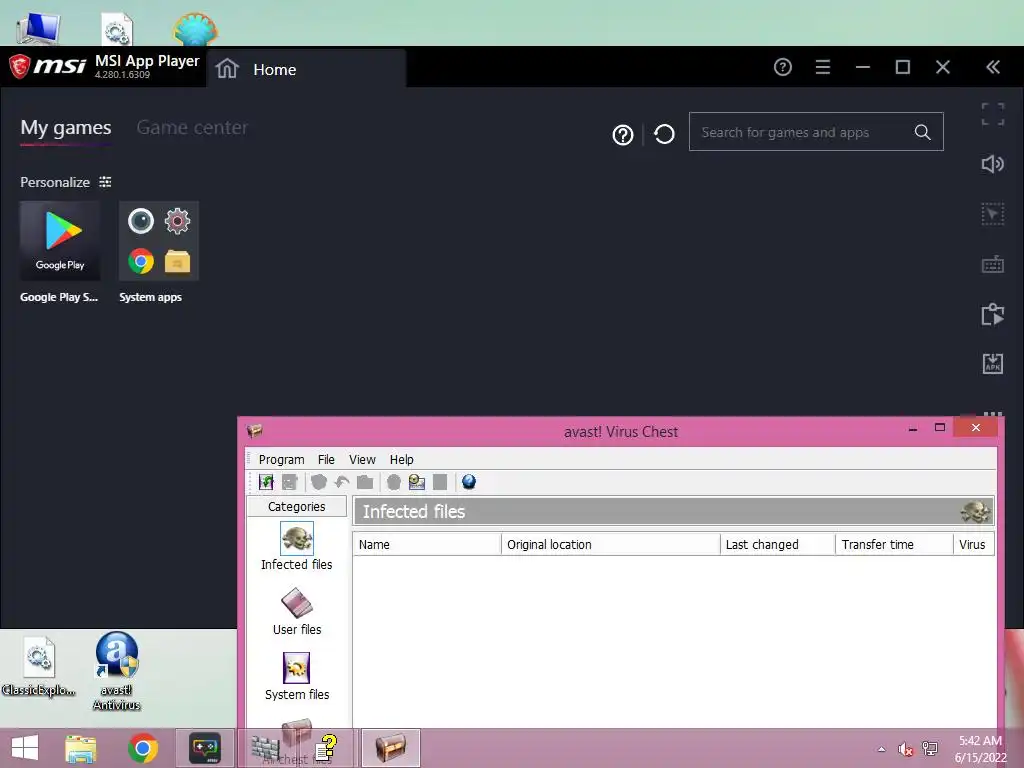Sort by Virus column
Image resolution: width=1024 pixels, height=768 pixels.
(x=974, y=544)
